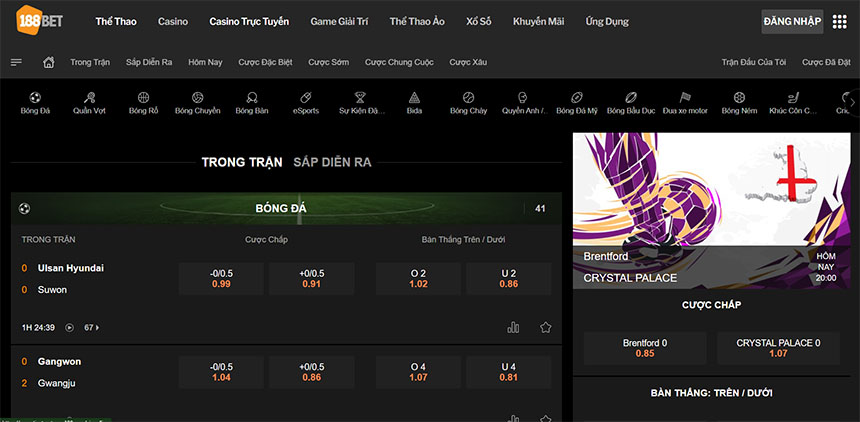Screen dimensions: 860x422
Task: Click the 188BET logo
Action: 39,20
